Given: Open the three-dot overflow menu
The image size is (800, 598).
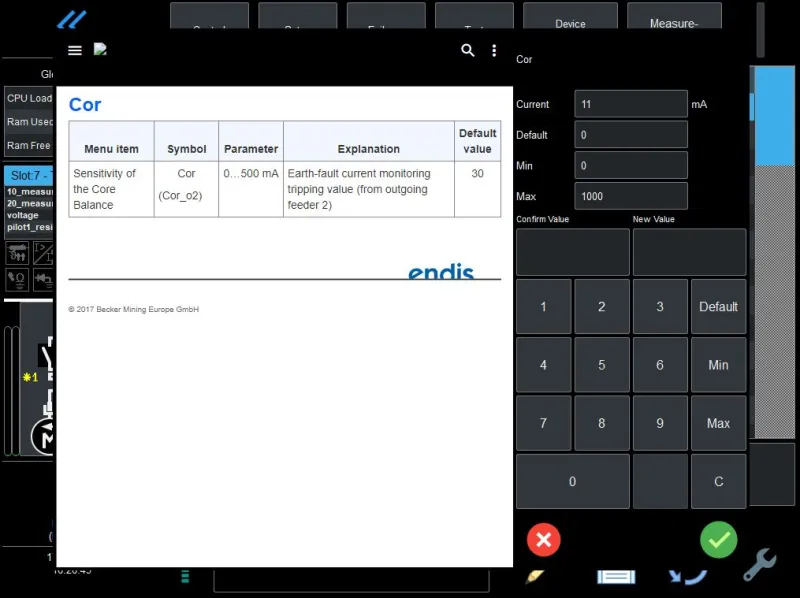Looking at the screenshot, I should [494, 50].
